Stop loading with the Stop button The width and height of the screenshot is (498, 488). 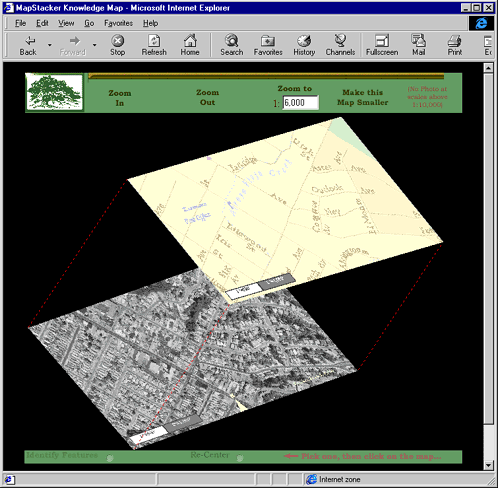coord(117,45)
